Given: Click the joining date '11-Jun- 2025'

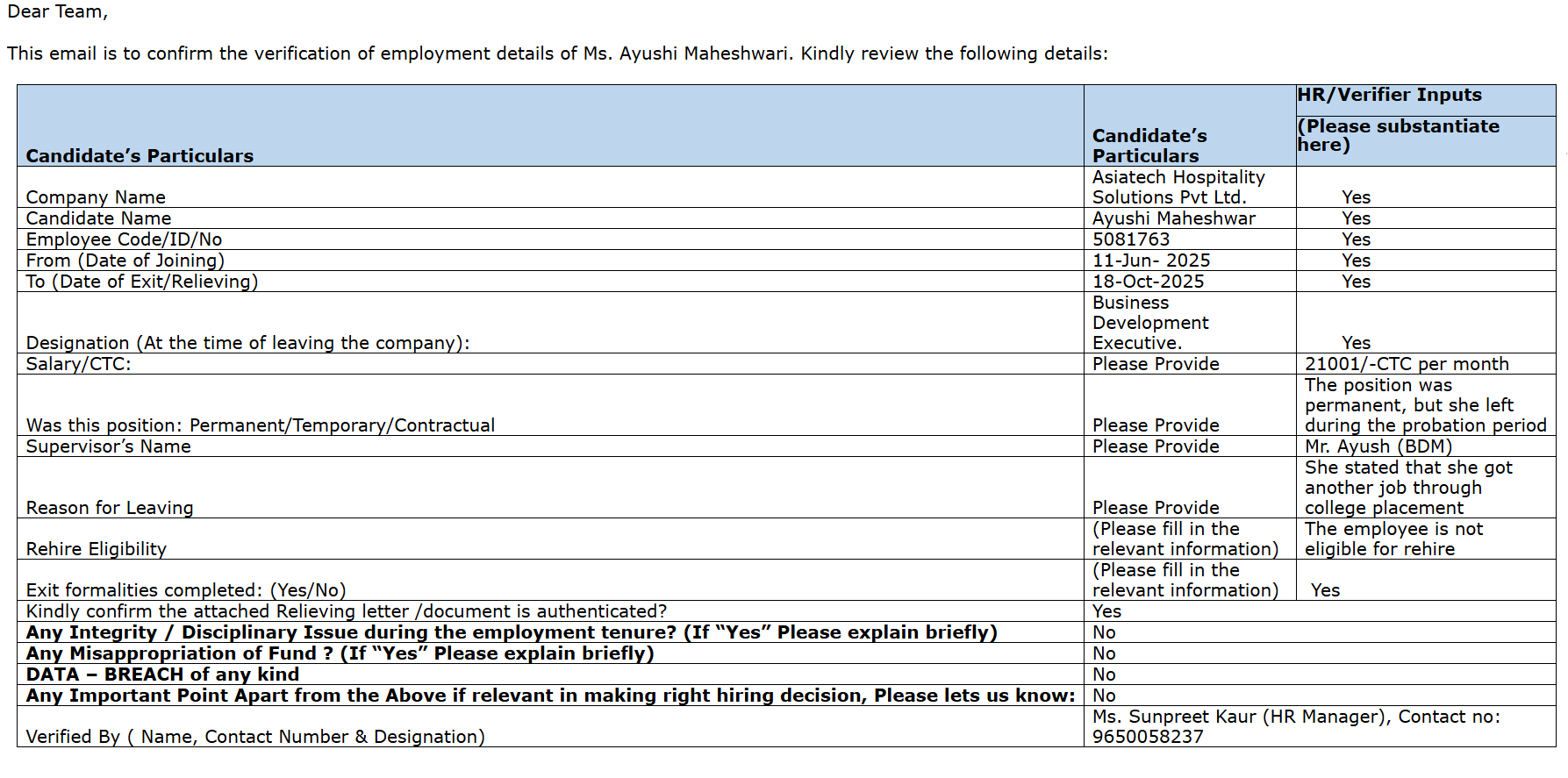Looking at the screenshot, I should [x=1150, y=261].
